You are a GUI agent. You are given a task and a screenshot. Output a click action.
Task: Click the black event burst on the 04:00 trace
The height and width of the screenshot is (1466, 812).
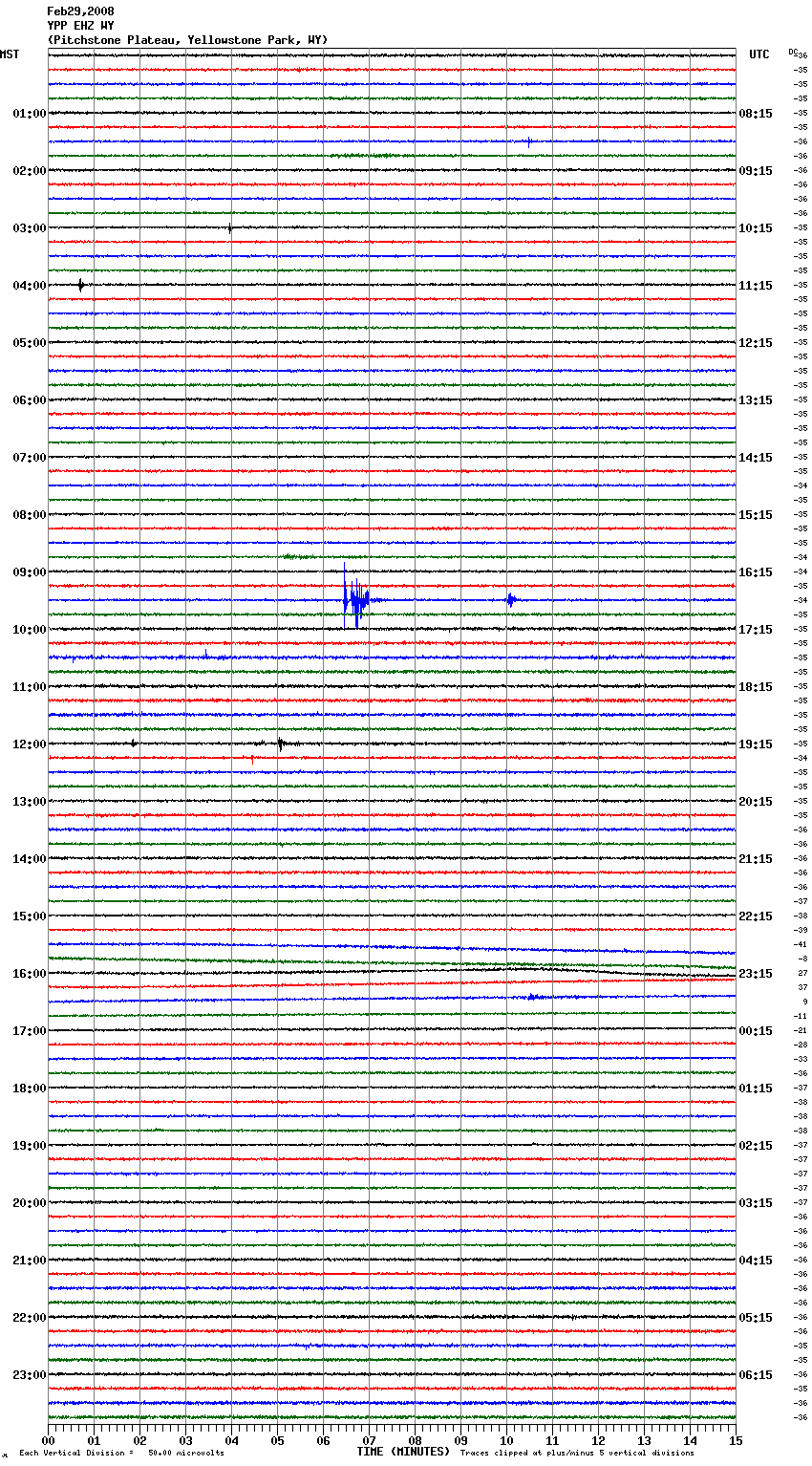pyautogui.click(x=81, y=285)
